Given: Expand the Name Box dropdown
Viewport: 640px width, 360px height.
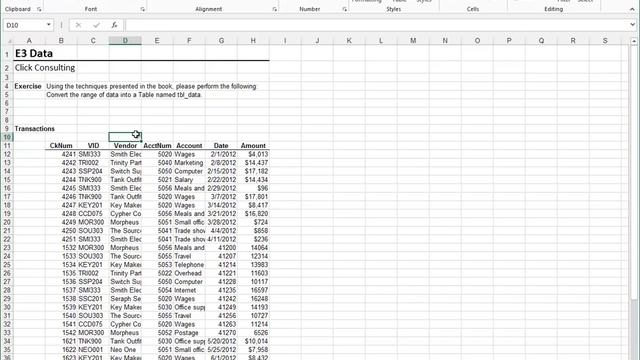Looking at the screenshot, I should point(49,25).
